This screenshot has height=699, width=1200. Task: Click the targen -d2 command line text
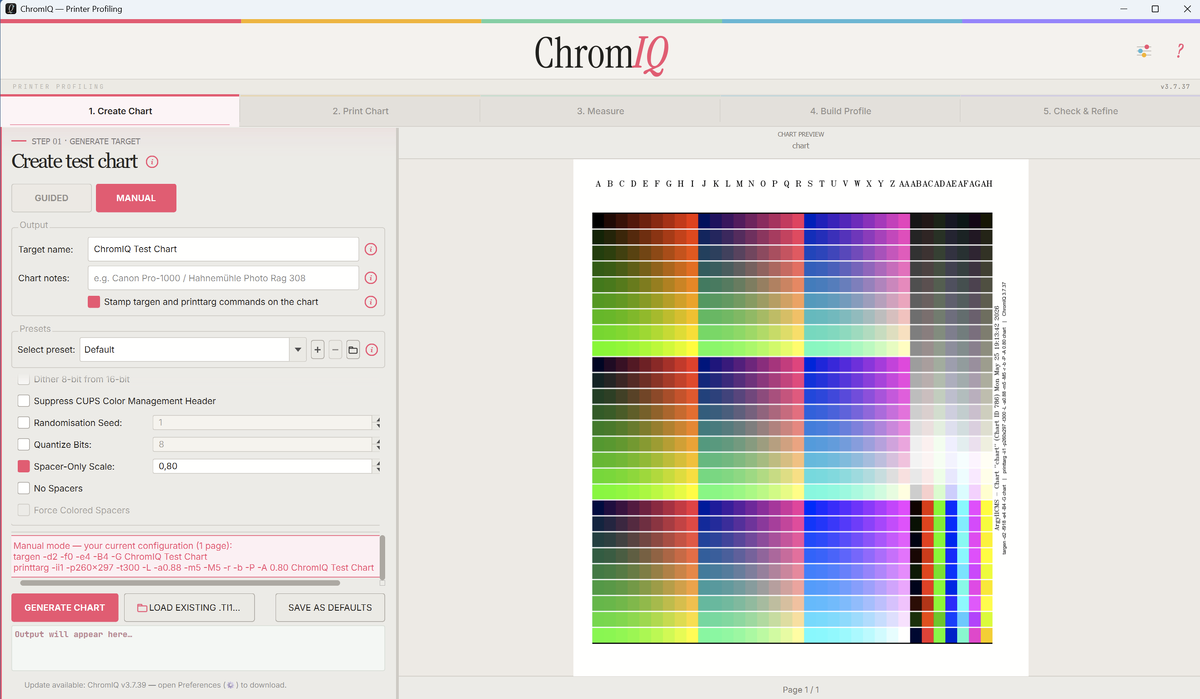tap(110, 557)
